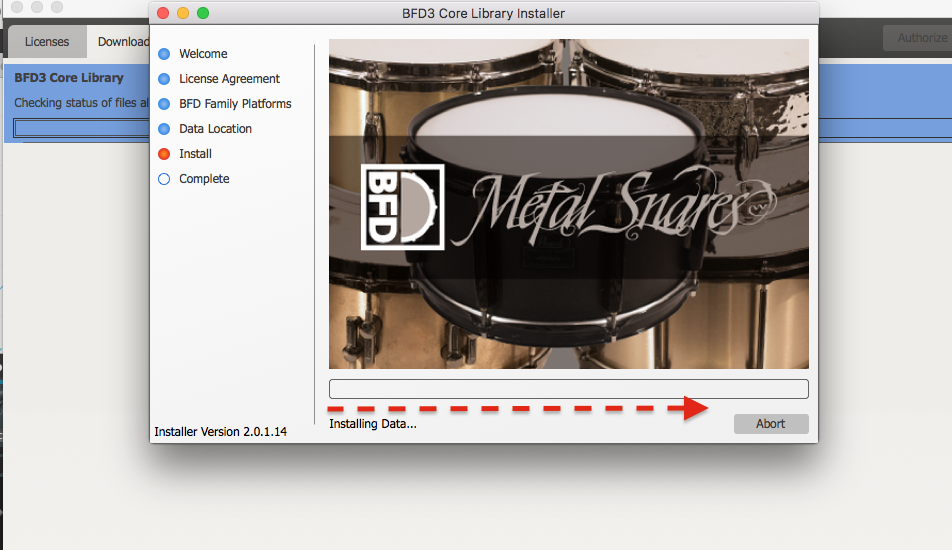The height and width of the screenshot is (550, 952).
Task: Select the Welcome step bullet
Action: tap(164, 54)
